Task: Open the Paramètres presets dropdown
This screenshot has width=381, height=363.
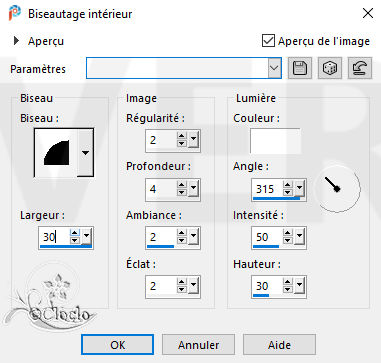Action: pos(274,68)
